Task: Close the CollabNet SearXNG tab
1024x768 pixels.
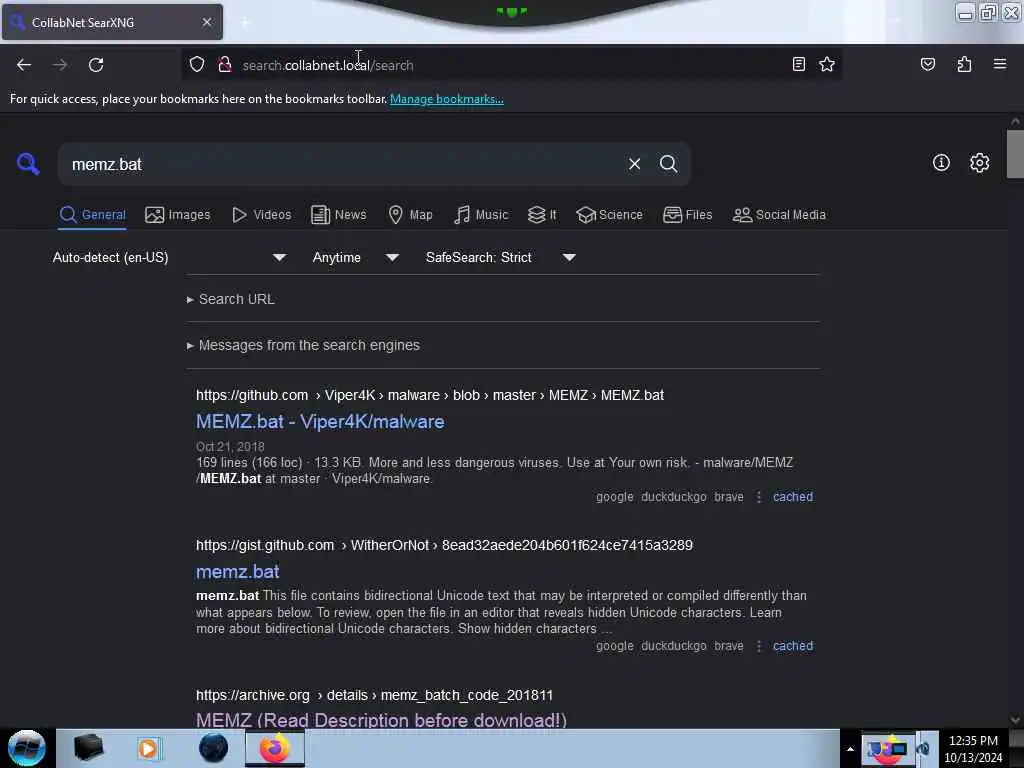Action: [x=207, y=22]
